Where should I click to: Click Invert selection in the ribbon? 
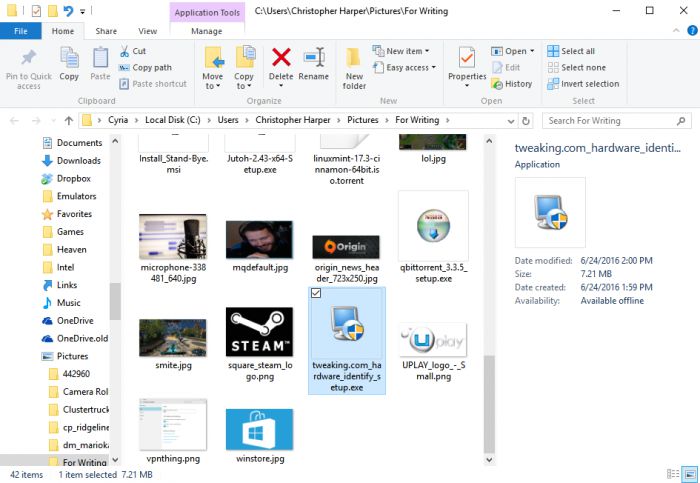pyautogui.click(x=583, y=84)
